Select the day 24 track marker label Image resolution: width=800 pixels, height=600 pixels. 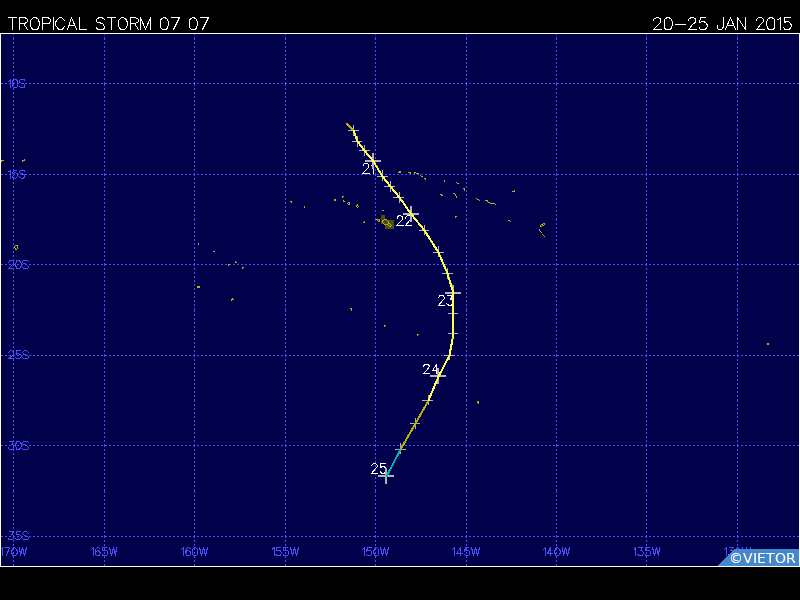(x=430, y=370)
